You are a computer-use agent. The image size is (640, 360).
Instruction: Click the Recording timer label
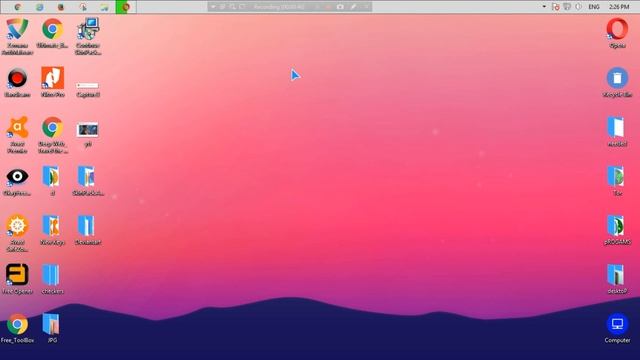(x=279, y=7)
